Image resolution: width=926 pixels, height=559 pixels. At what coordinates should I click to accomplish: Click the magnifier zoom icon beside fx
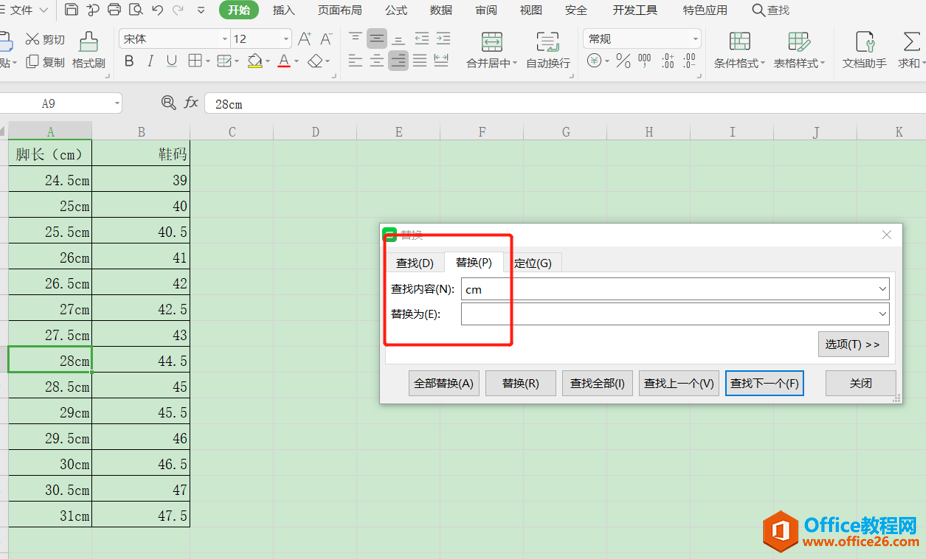[x=168, y=103]
